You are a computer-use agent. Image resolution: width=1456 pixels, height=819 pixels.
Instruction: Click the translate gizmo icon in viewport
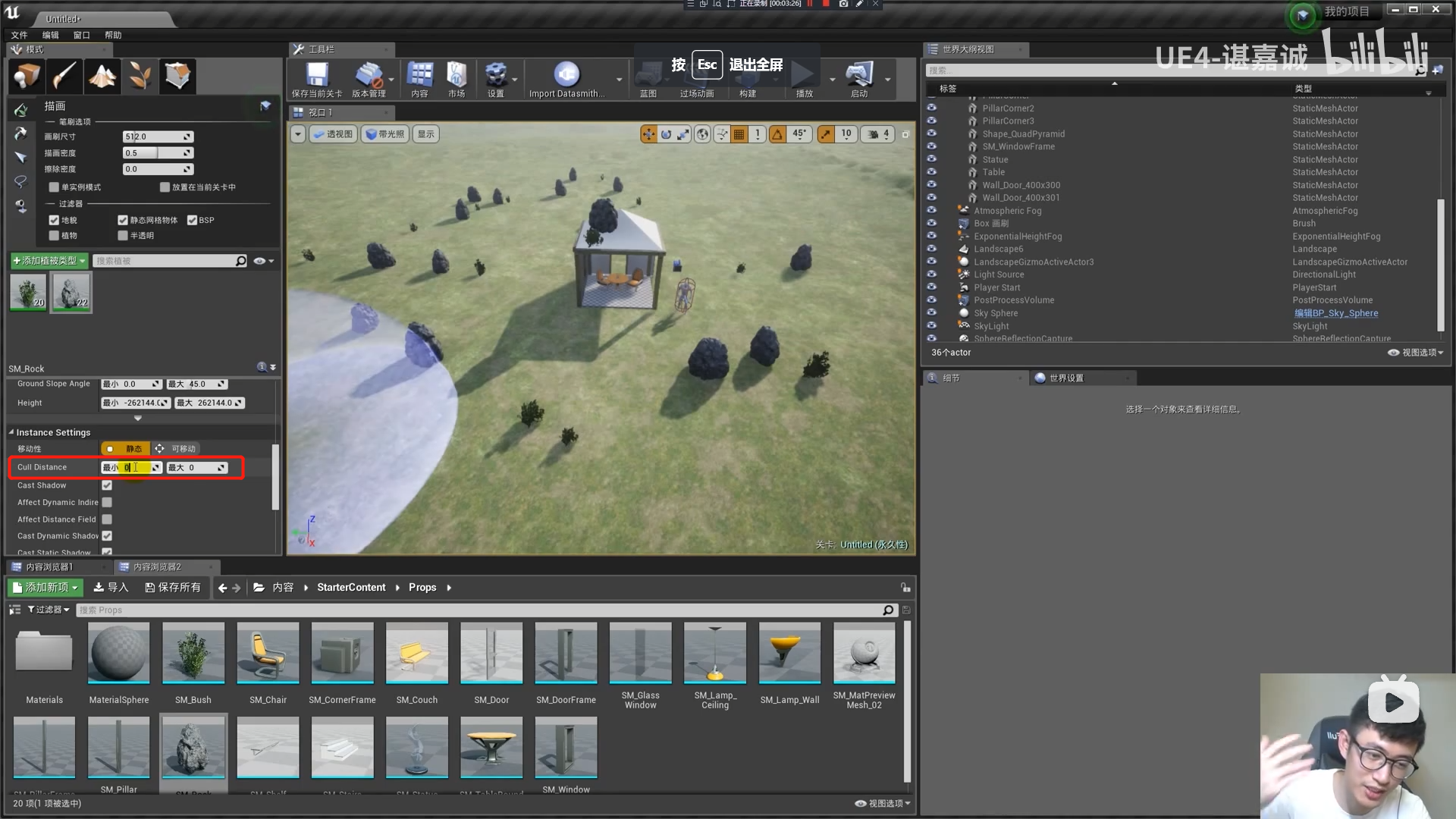[649, 134]
